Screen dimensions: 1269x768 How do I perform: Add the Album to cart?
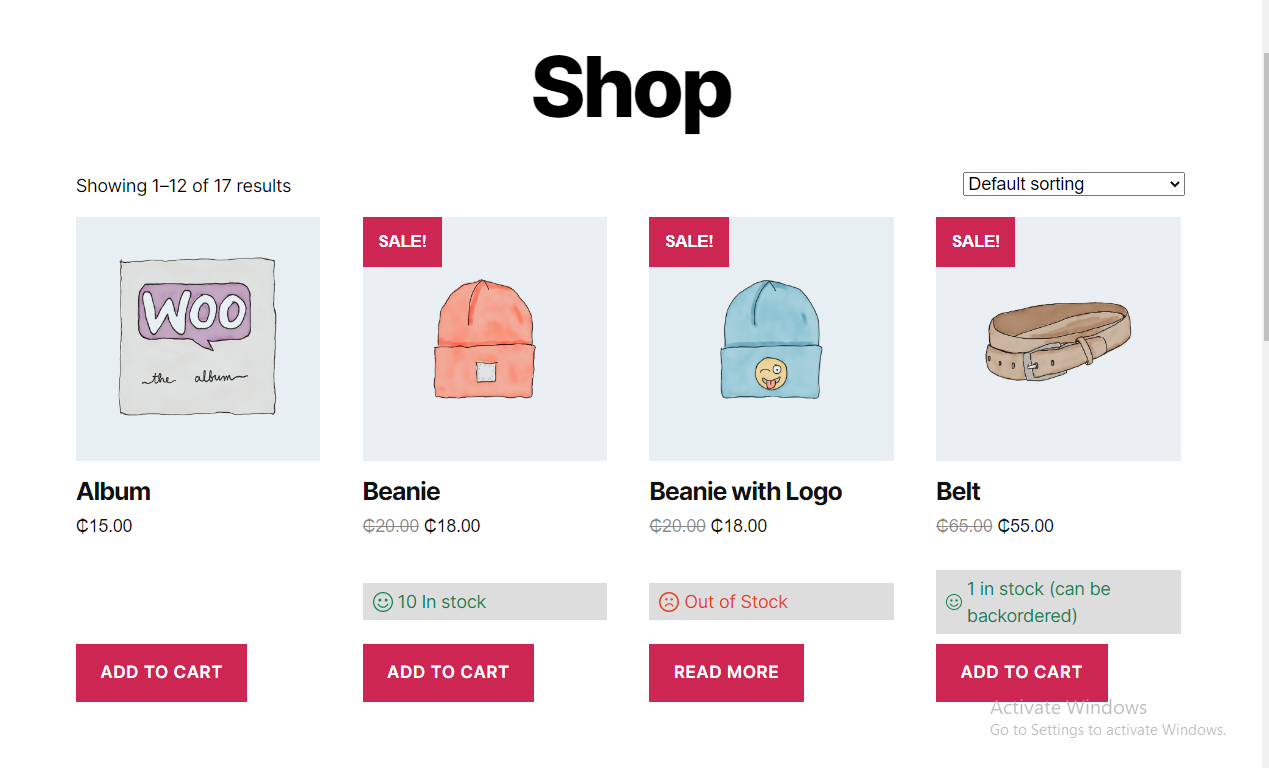pyautogui.click(x=161, y=673)
